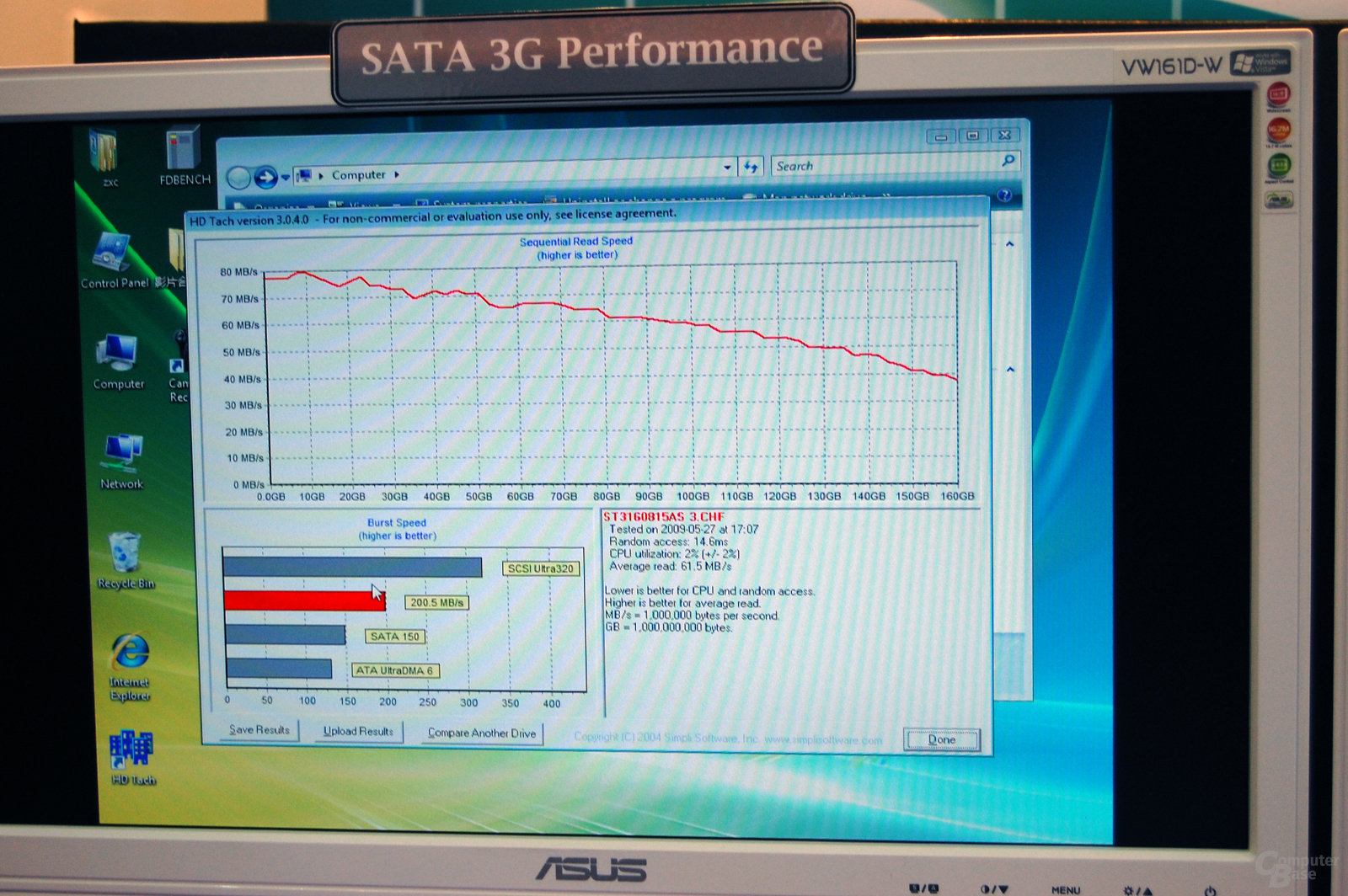Launch the HD Tach desktop shortcut

tap(132, 758)
